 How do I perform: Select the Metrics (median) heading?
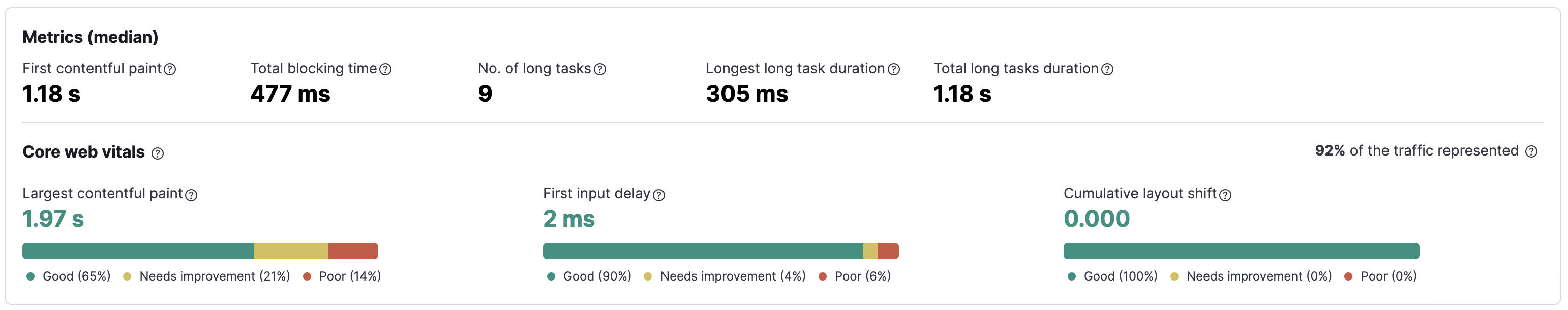tap(89, 37)
